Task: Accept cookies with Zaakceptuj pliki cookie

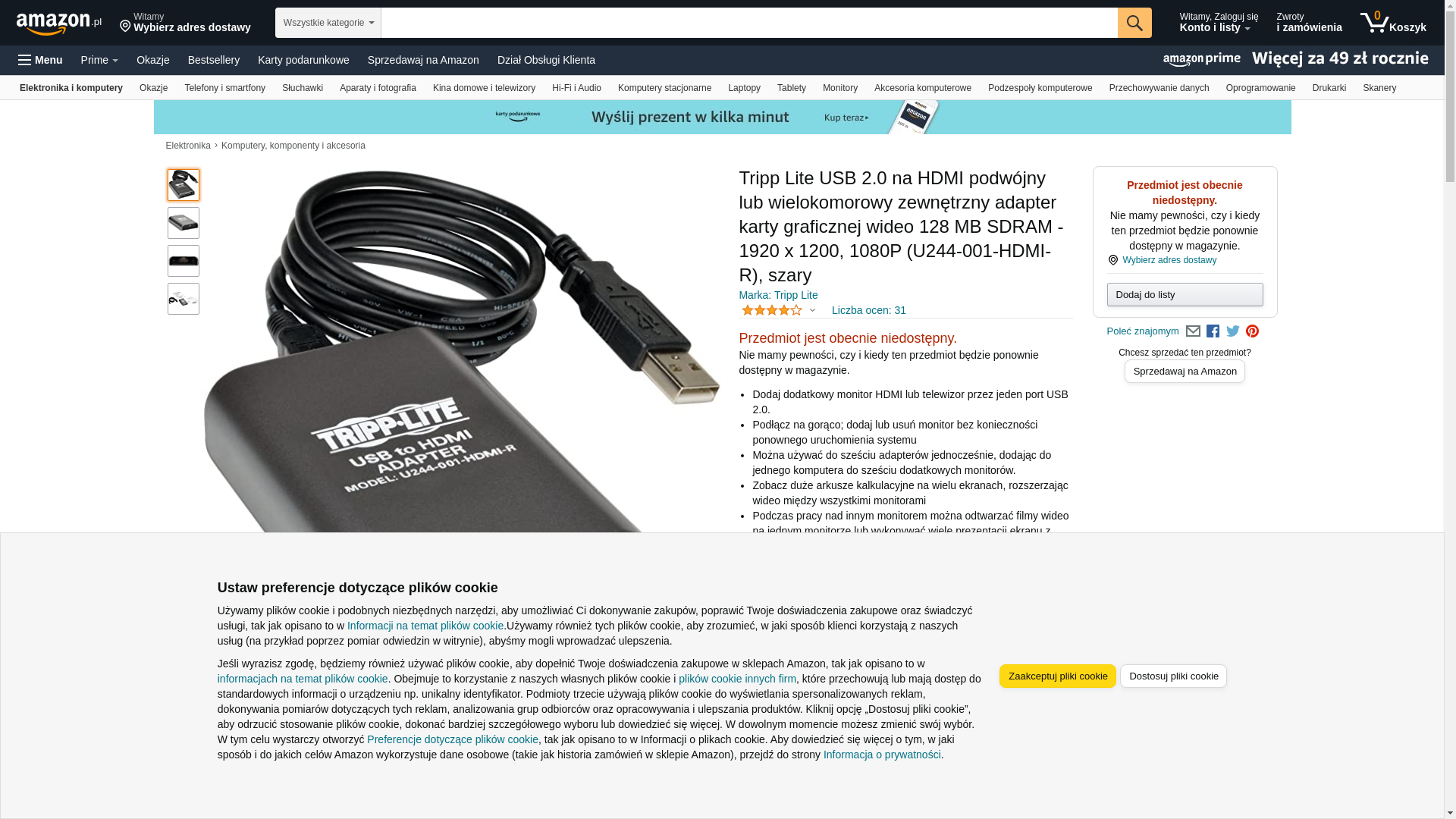Action: (x=1057, y=676)
